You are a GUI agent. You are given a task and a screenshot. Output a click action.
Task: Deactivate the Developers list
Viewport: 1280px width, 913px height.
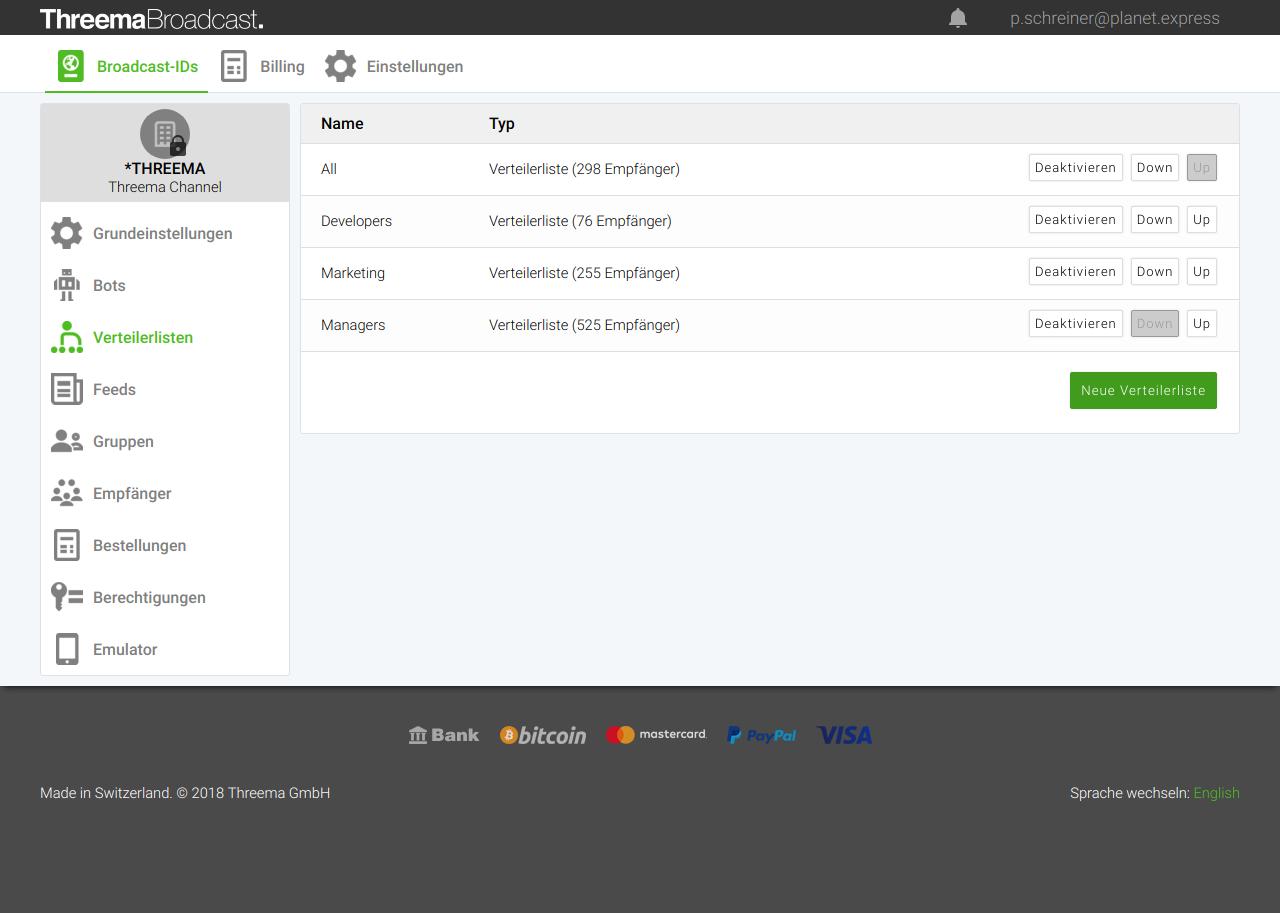[1075, 220]
